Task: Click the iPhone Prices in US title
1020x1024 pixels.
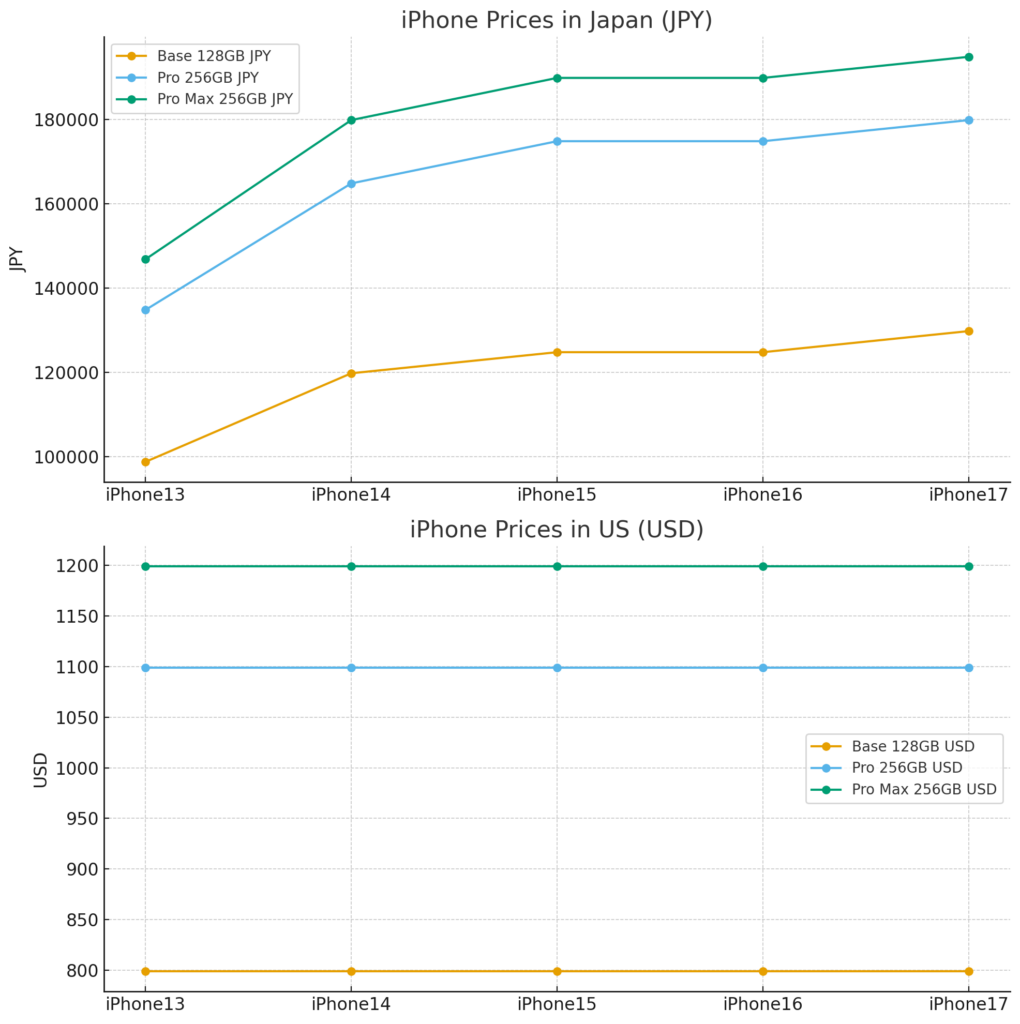Action: click(556, 530)
